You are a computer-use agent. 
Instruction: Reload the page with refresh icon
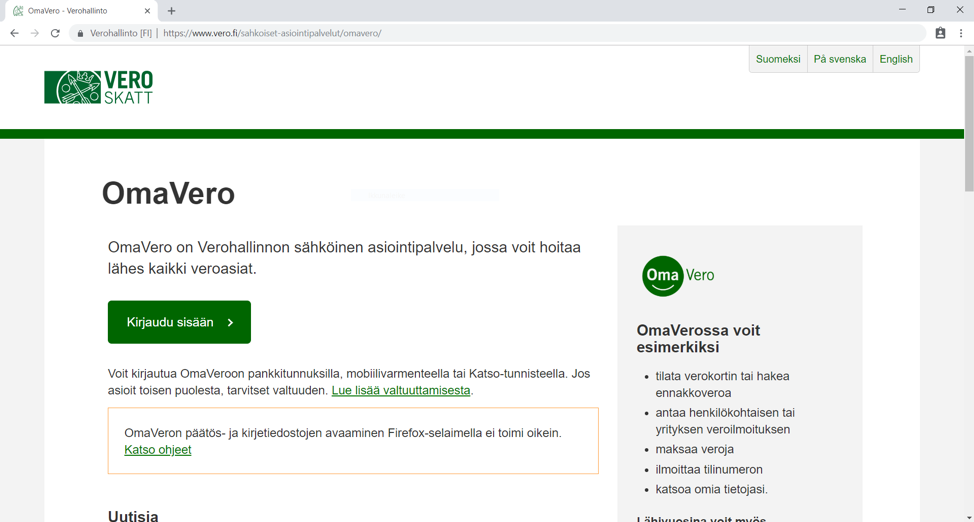coord(56,33)
